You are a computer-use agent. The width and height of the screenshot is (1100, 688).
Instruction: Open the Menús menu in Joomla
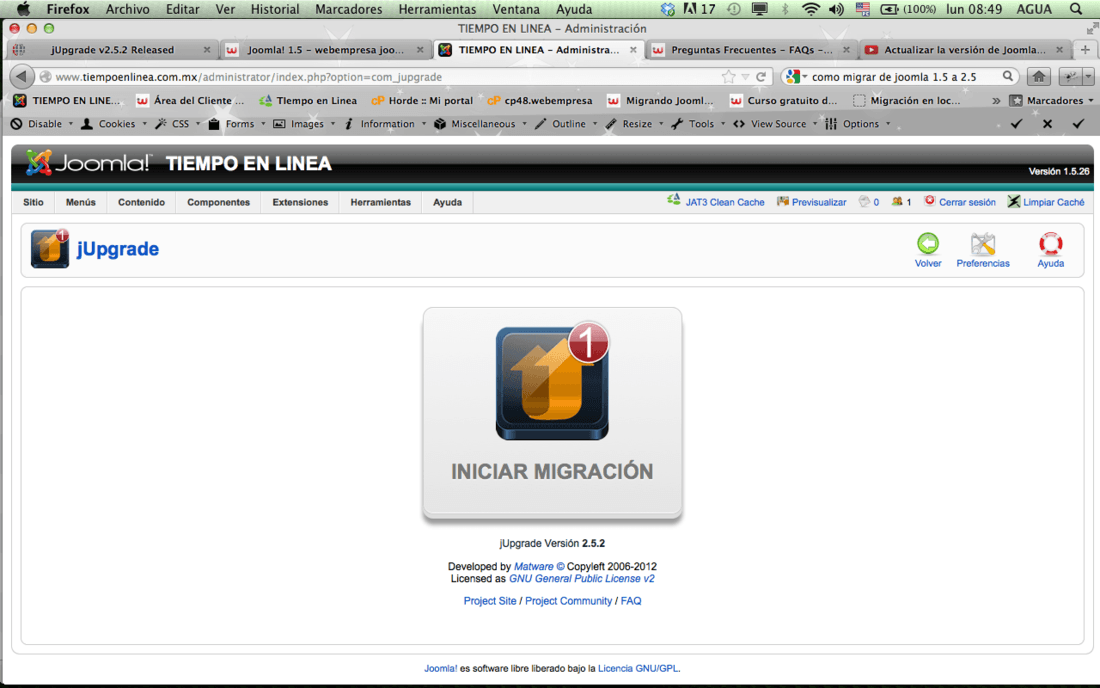(x=81, y=202)
